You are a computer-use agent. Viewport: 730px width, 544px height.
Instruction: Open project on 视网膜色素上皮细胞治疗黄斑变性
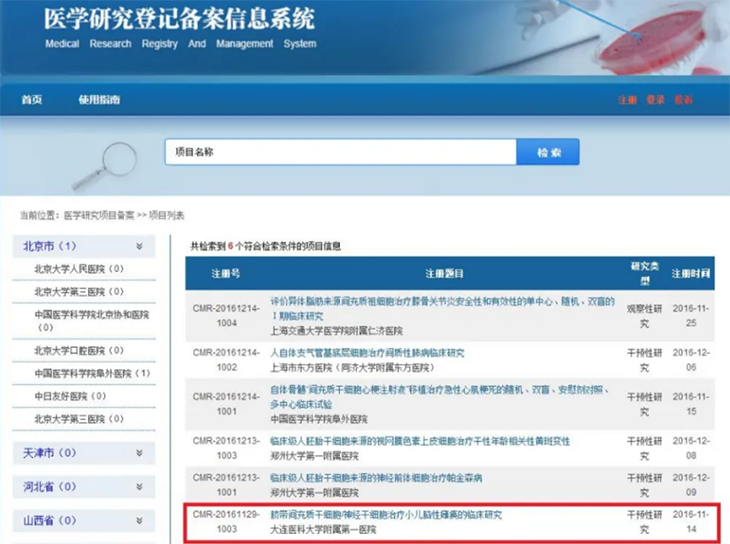click(420, 441)
